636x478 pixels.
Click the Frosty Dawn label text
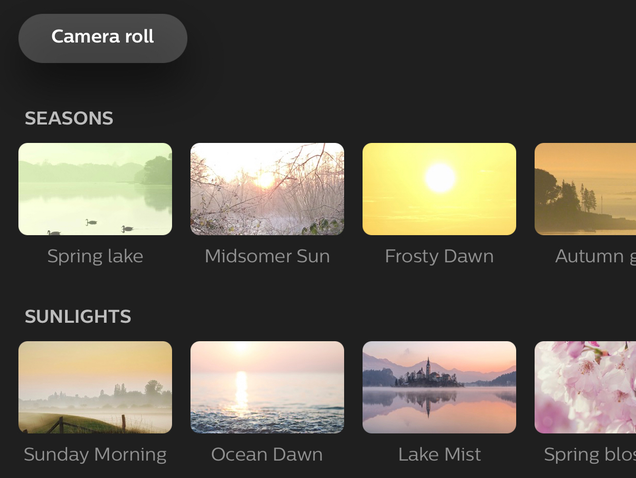tap(439, 256)
